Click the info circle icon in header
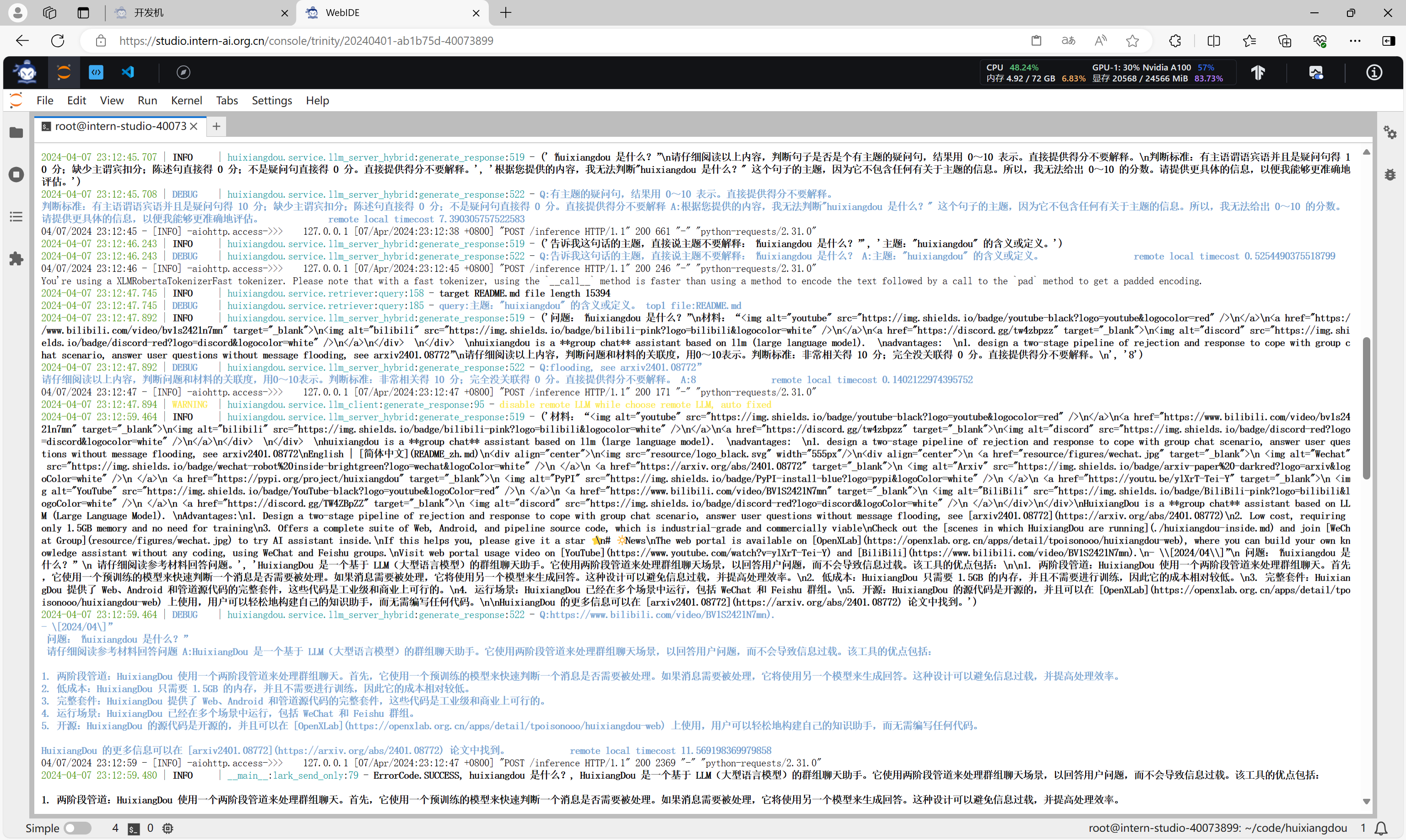The image size is (1406, 840). coord(1374,72)
